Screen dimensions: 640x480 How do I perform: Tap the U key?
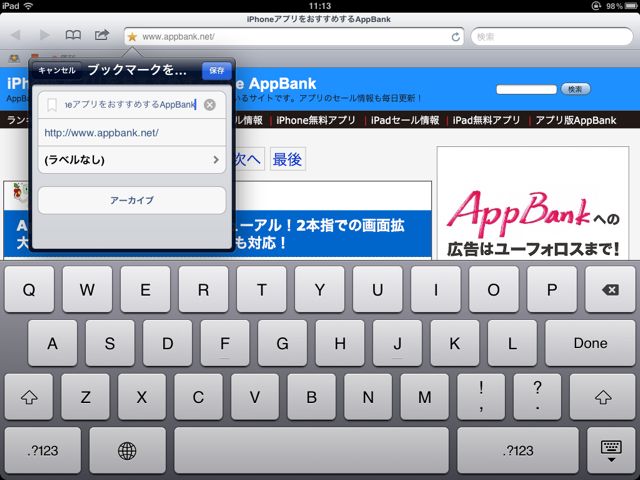tap(378, 289)
